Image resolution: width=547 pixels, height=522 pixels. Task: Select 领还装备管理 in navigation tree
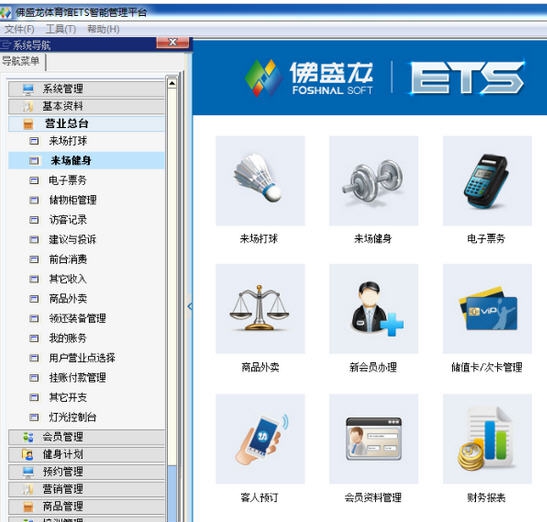click(77, 319)
